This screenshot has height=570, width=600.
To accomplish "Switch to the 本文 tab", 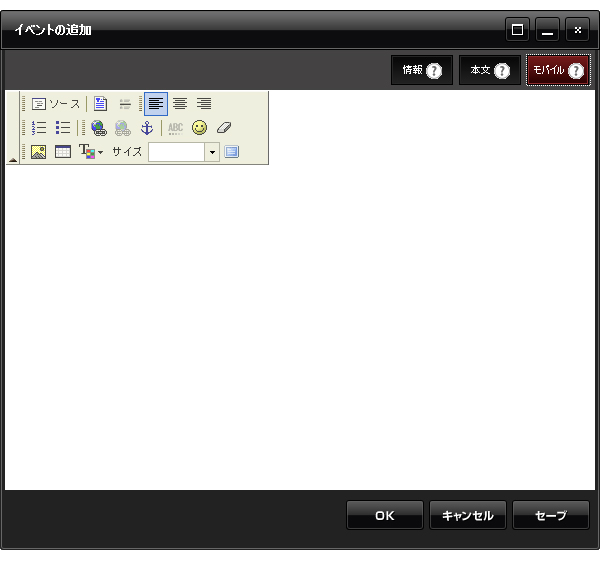I will [490, 70].
